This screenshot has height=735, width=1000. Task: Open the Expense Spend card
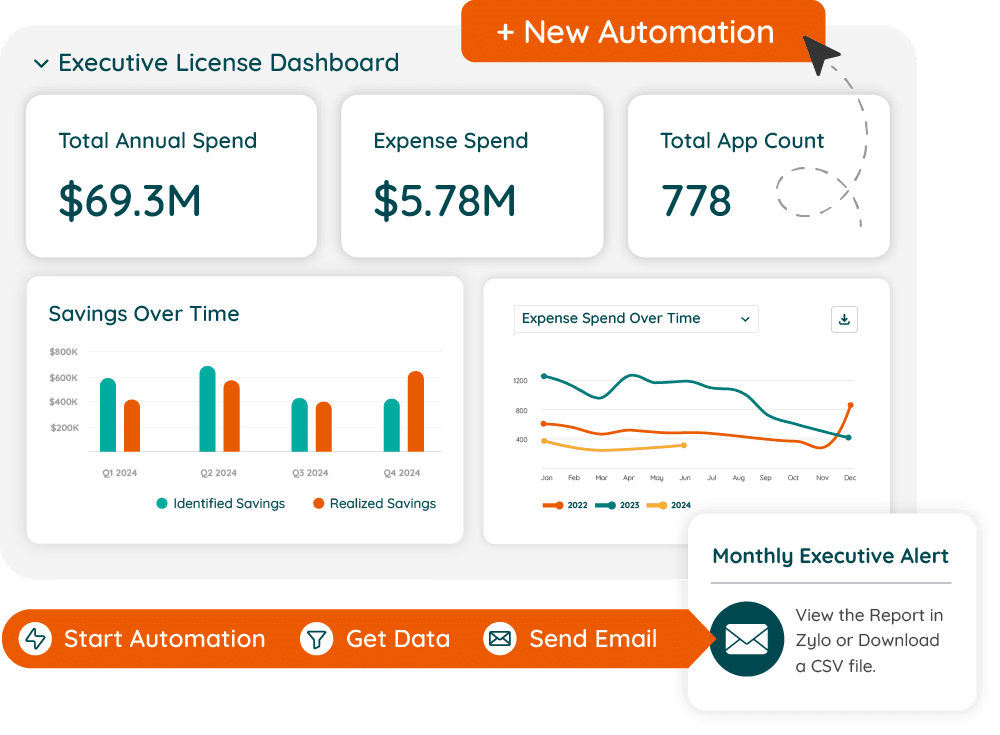click(x=471, y=176)
